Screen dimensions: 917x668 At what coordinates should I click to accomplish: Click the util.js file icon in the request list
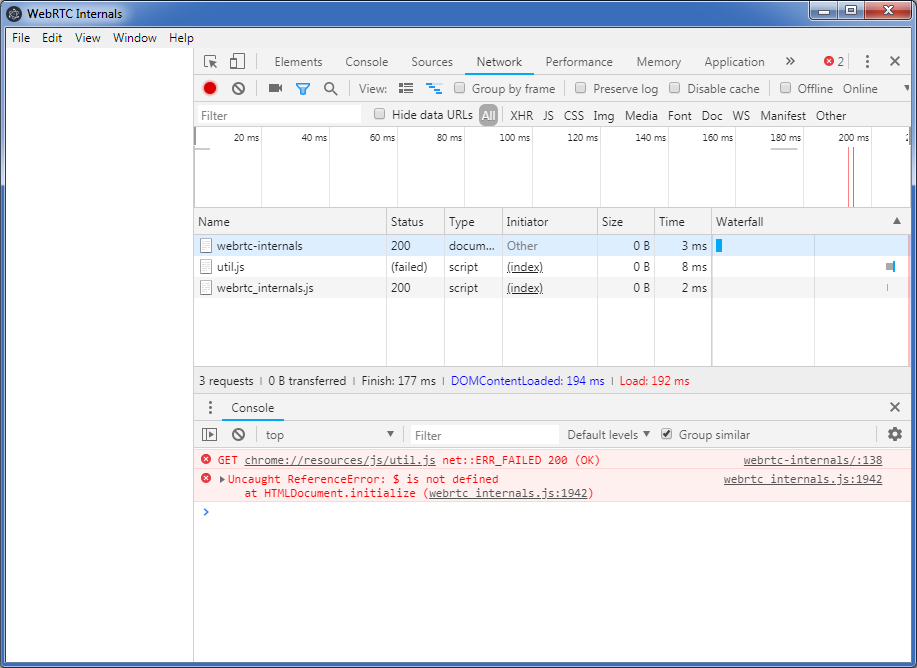pos(205,267)
